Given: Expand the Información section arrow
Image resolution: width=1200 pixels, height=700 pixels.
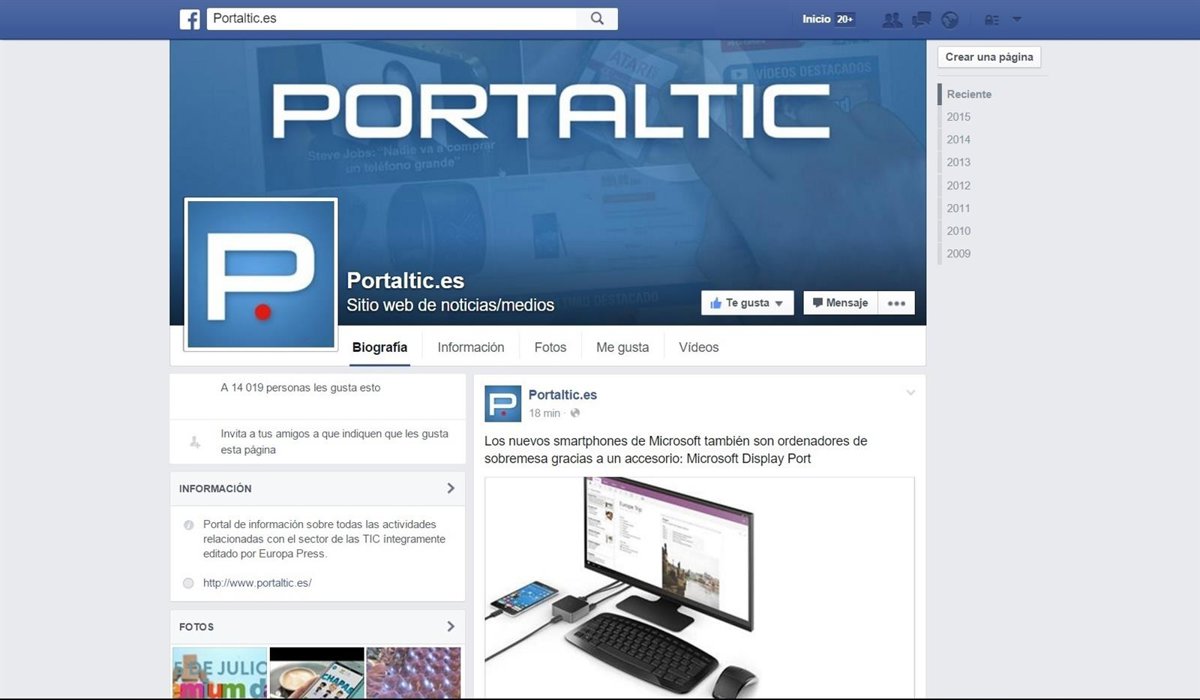Looking at the screenshot, I should click(450, 489).
